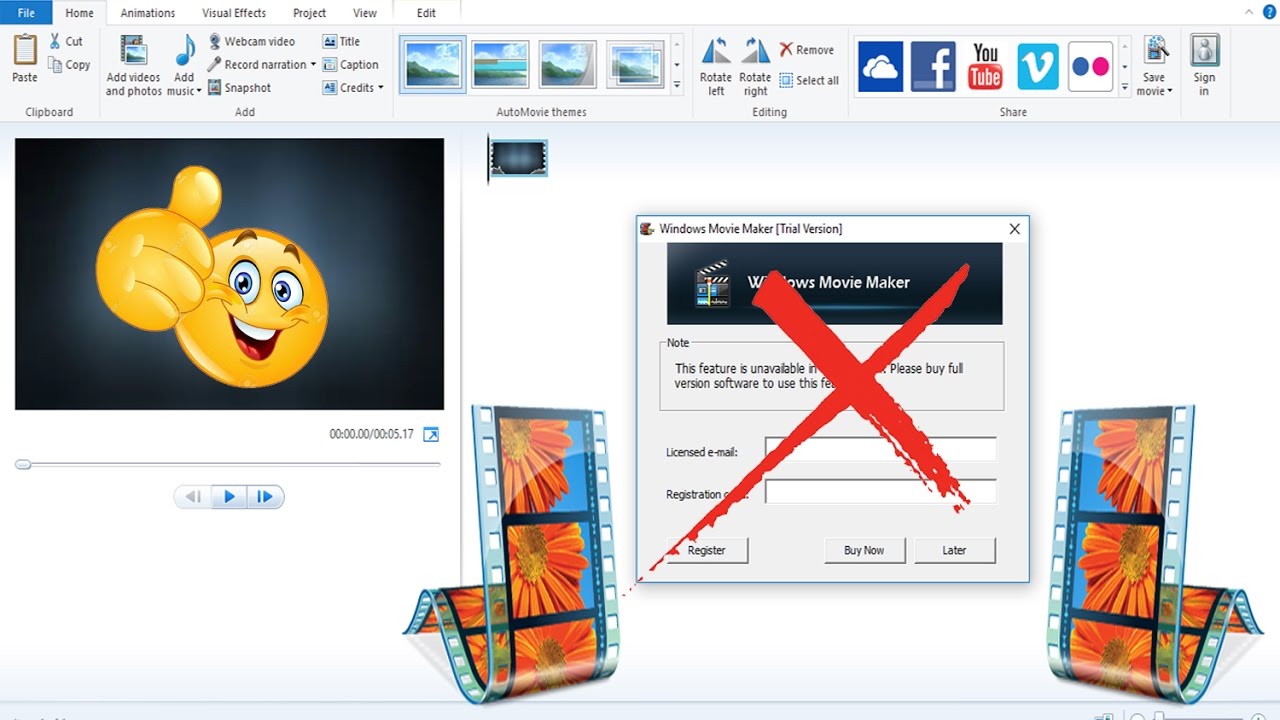Share to Vimeo
The image size is (1280, 720).
click(x=1038, y=67)
